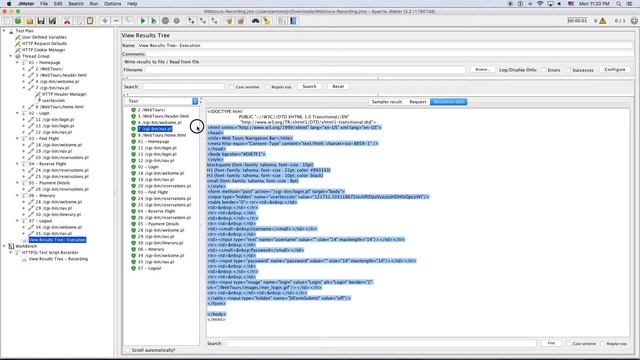Screen dimensions: 640x360
Task: Start the test with the green play icon
Action: click(x=142, y=21)
